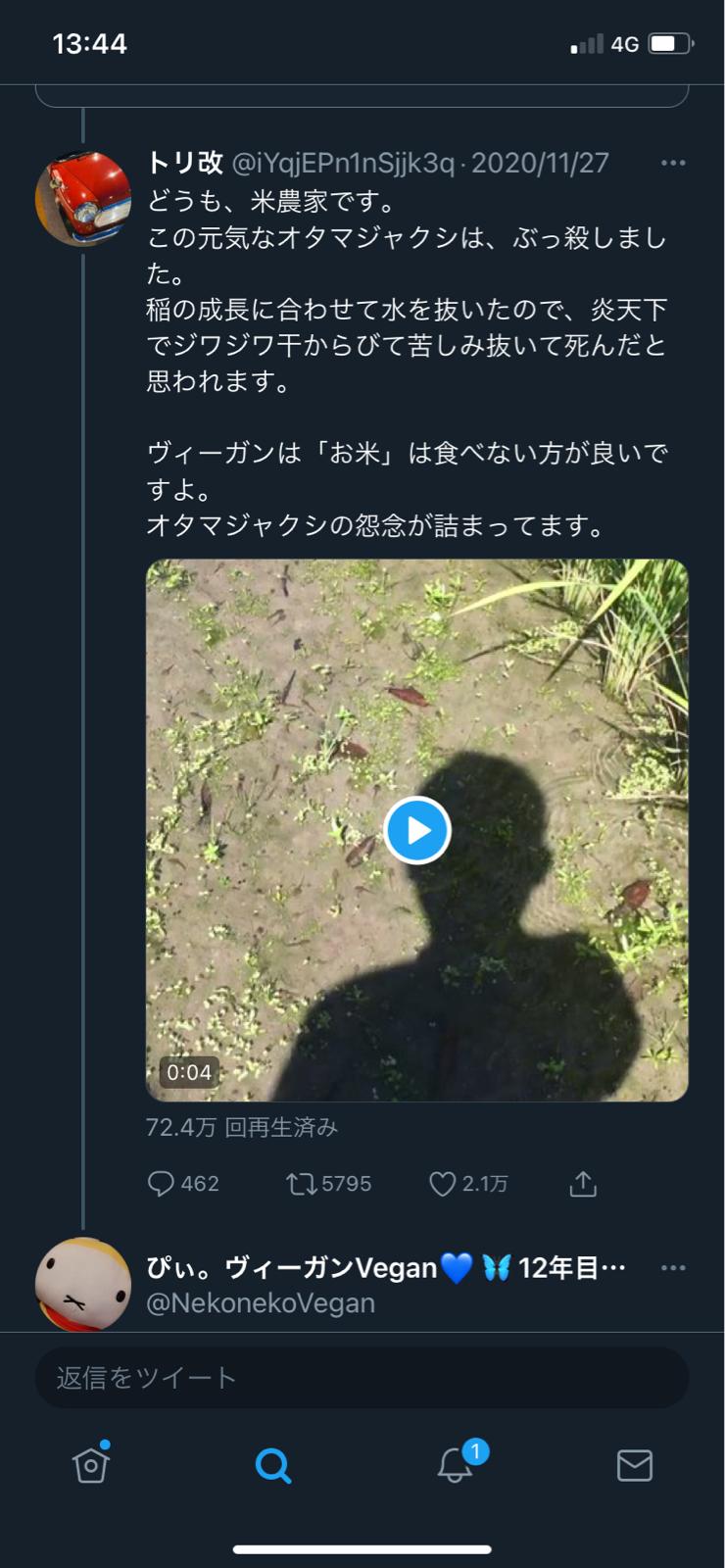Tap the 返信をツイート reply field
The image size is (725, 1568).
(362, 1378)
